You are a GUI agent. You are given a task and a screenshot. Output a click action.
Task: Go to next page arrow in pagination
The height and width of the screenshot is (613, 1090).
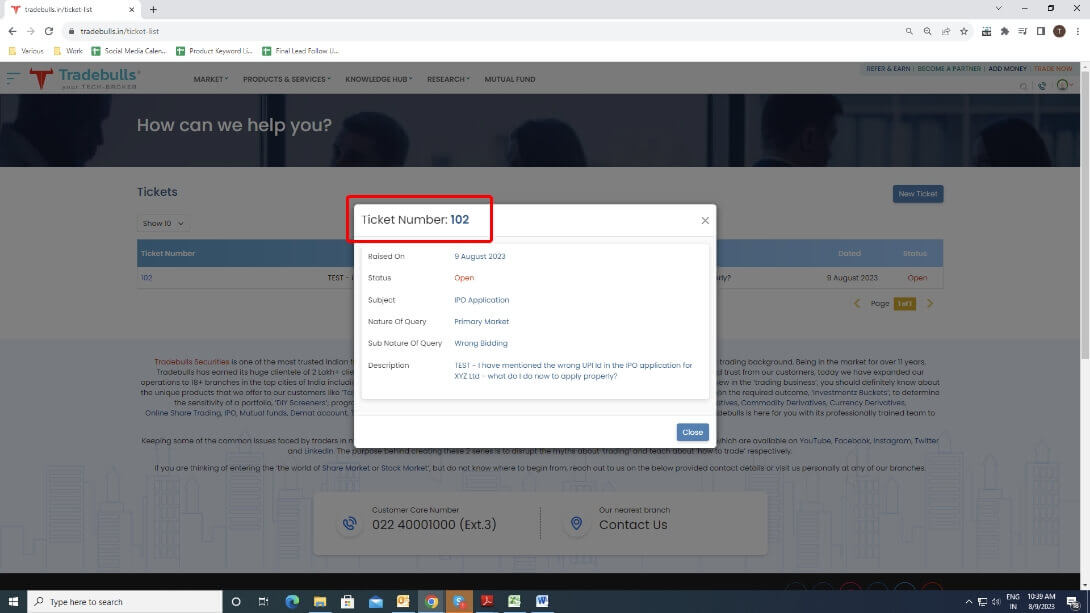click(929, 303)
